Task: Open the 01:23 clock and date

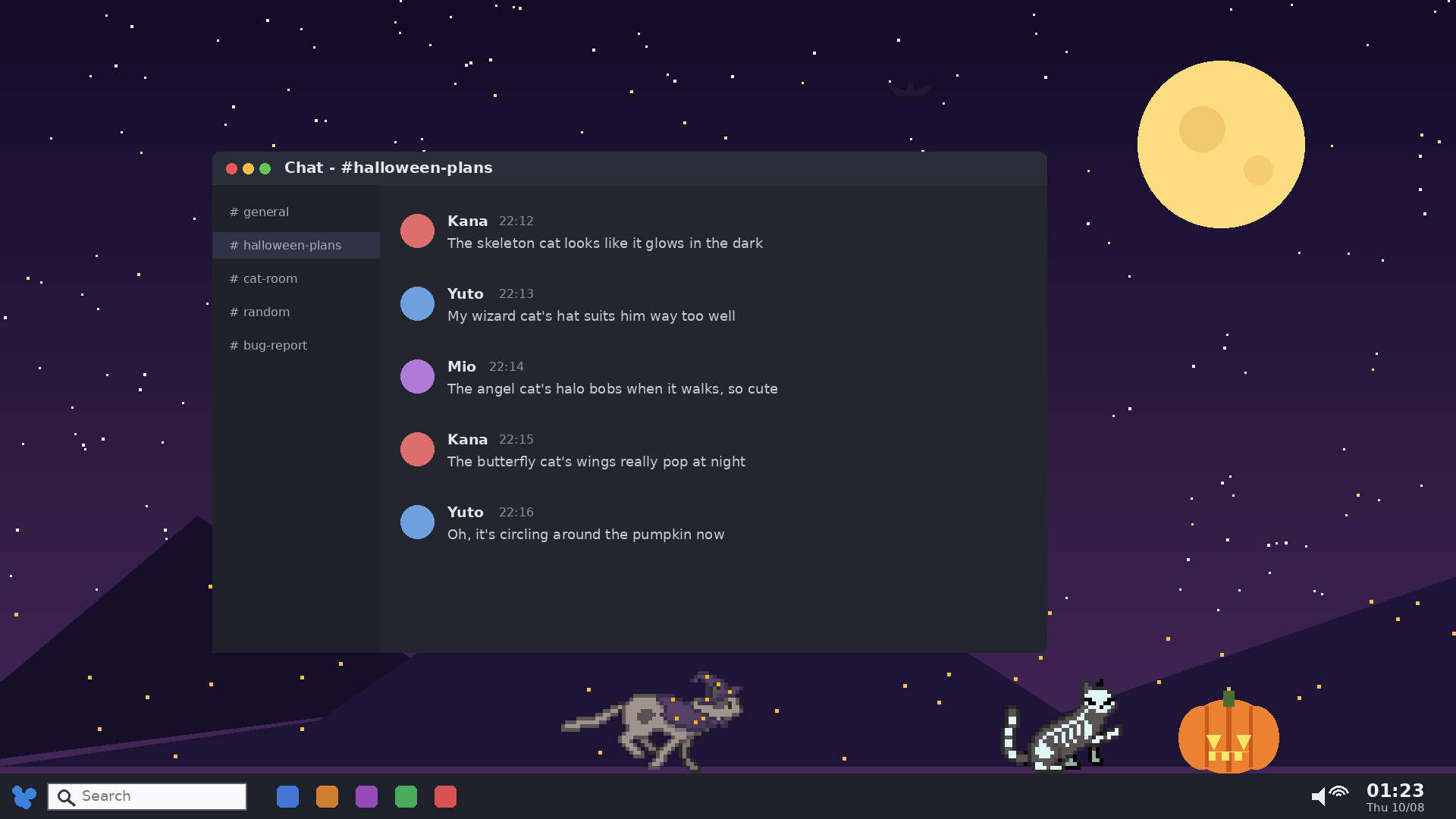Action: point(1395,797)
